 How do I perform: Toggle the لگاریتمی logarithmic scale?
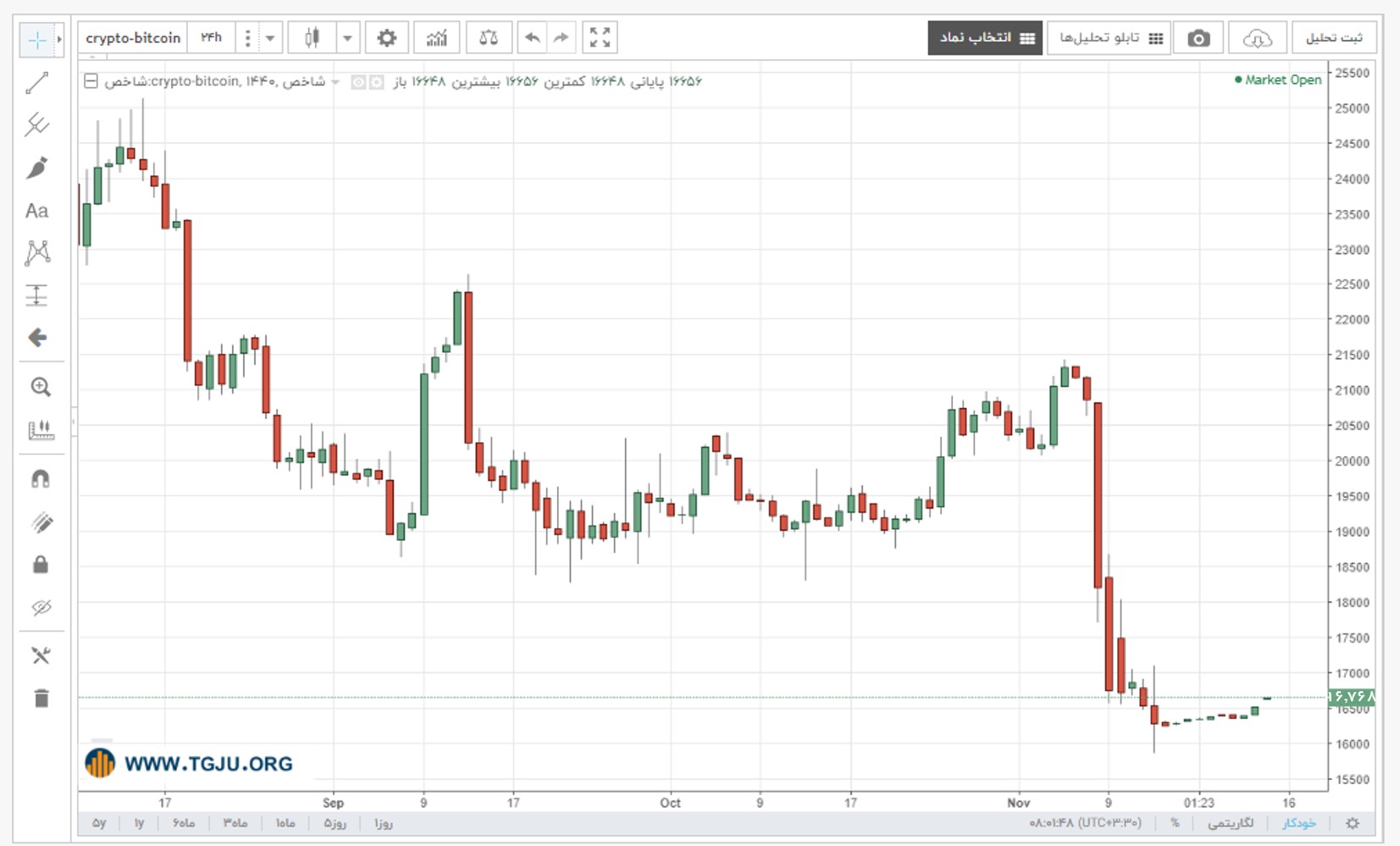click(1231, 823)
